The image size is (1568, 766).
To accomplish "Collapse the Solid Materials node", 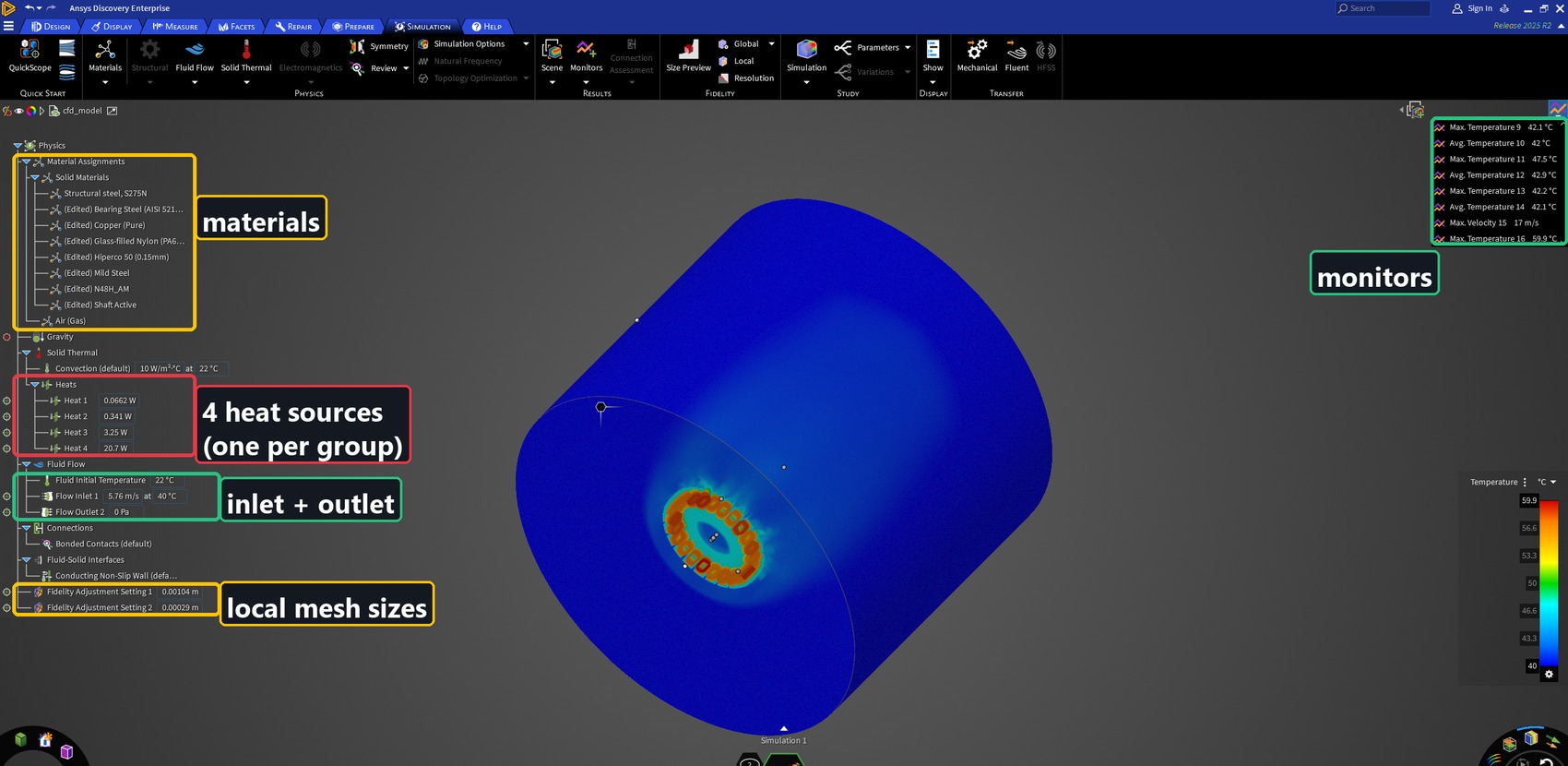I will click(35, 177).
